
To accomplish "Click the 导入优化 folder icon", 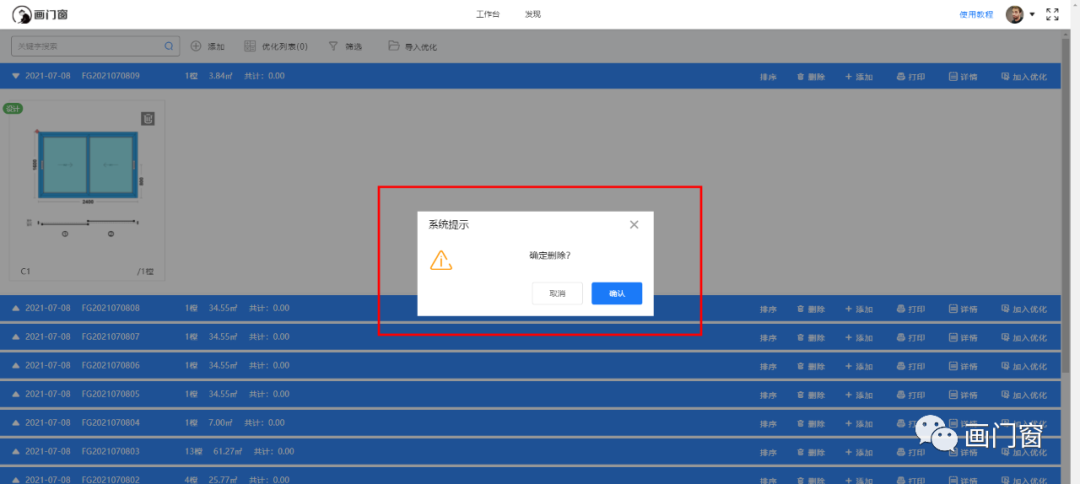I will (x=394, y=46).
